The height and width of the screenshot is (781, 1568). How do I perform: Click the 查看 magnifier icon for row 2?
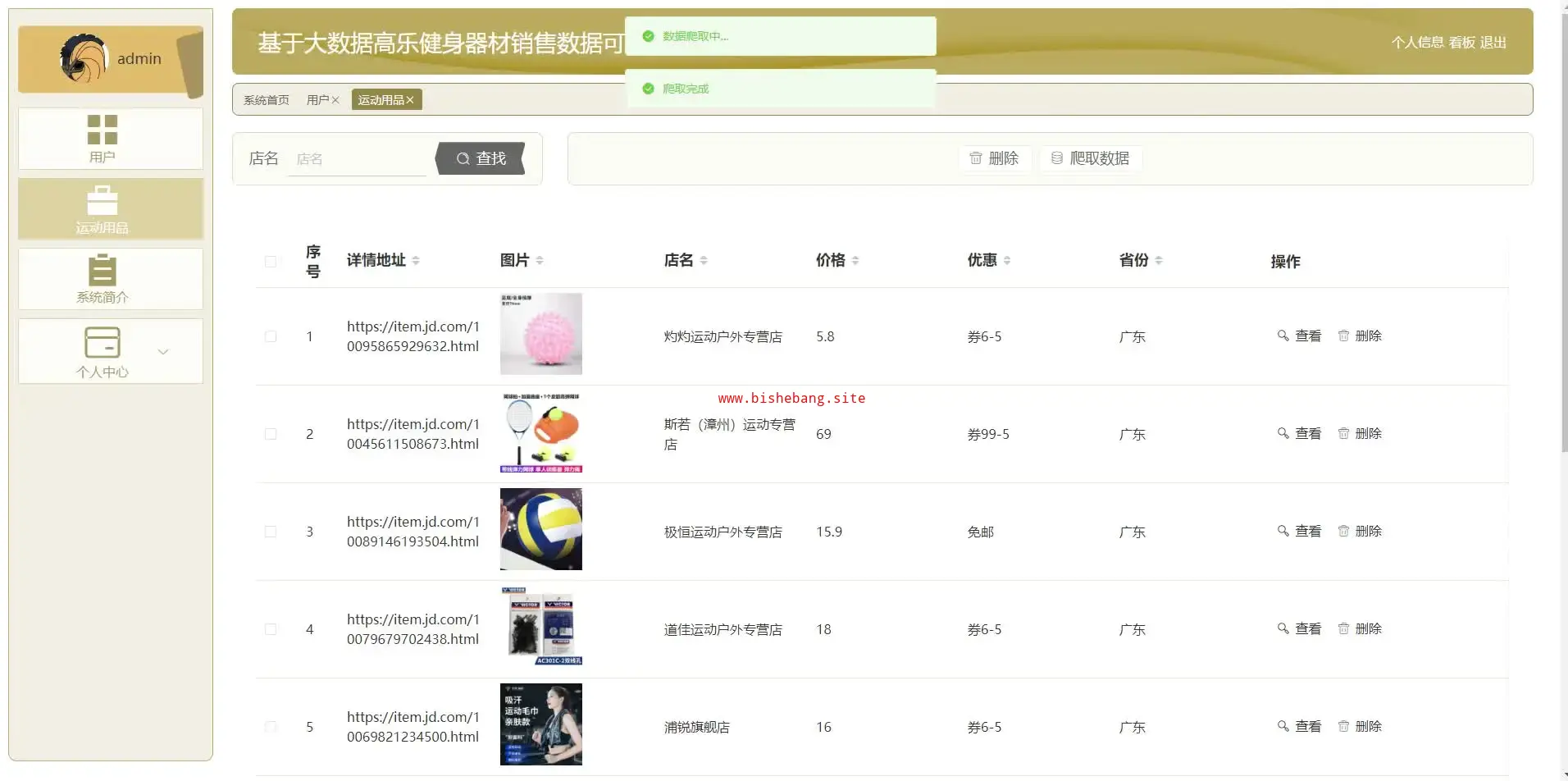coord(1283,433)
